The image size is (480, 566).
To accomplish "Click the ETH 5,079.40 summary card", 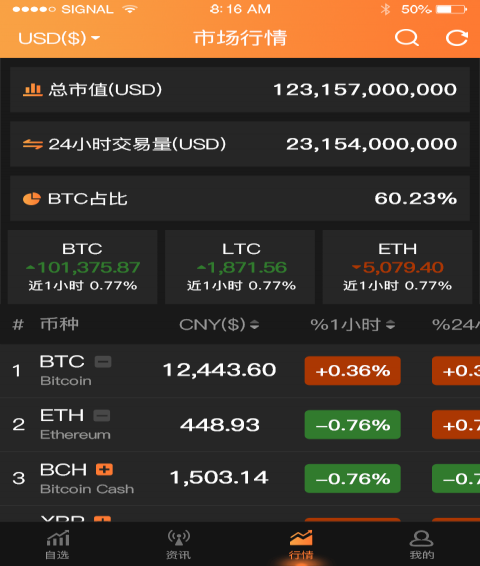I will click(397, 267).
